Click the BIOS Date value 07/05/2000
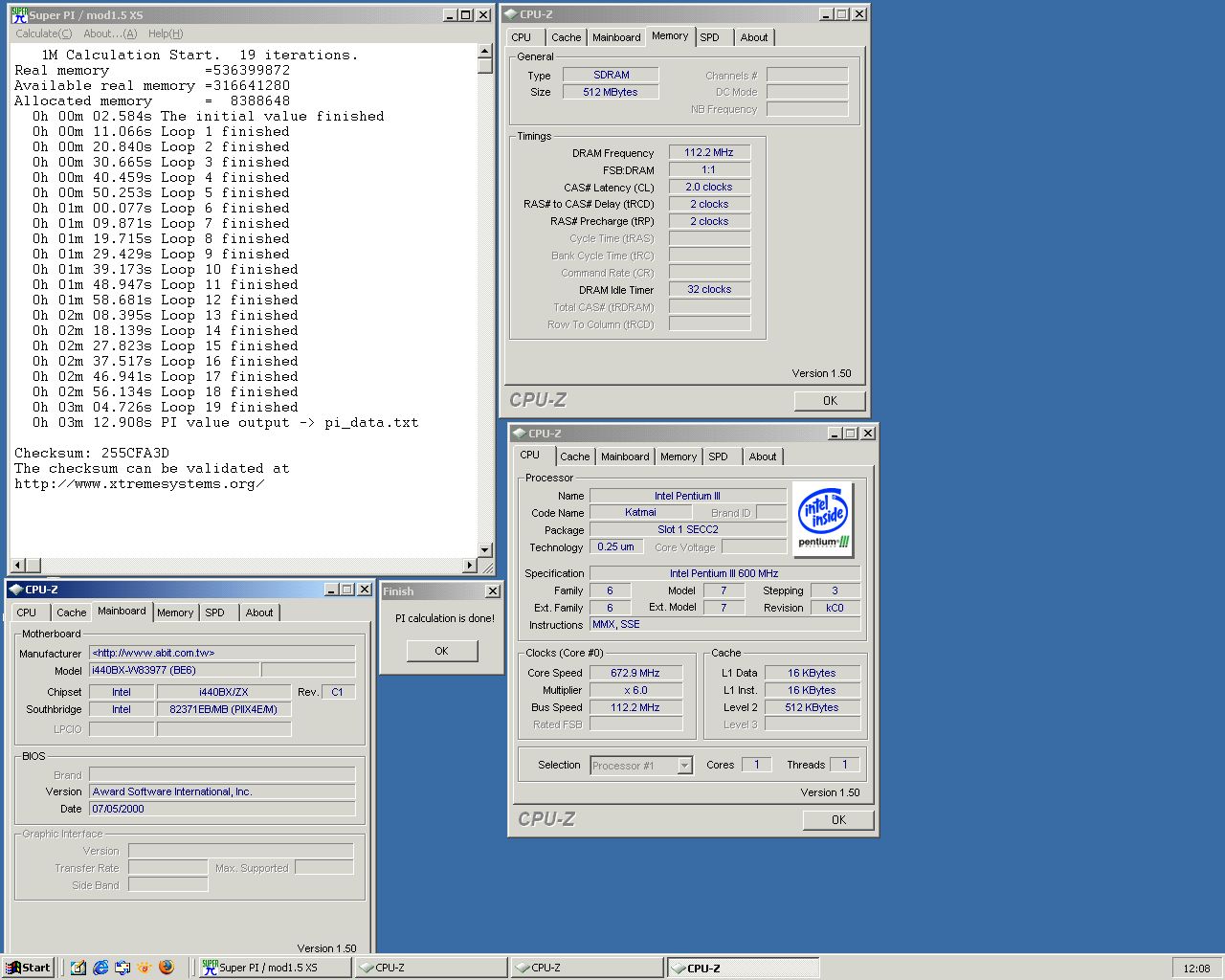The image size is (1225, 980). coord(222,809)
